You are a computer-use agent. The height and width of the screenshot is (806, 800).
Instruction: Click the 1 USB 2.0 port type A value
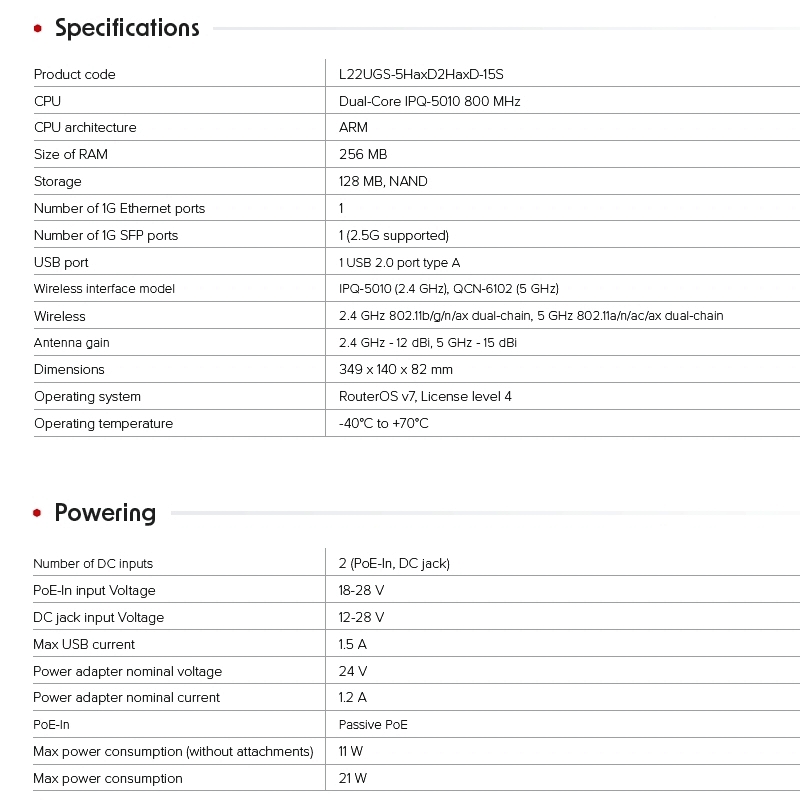coord(399,263)
